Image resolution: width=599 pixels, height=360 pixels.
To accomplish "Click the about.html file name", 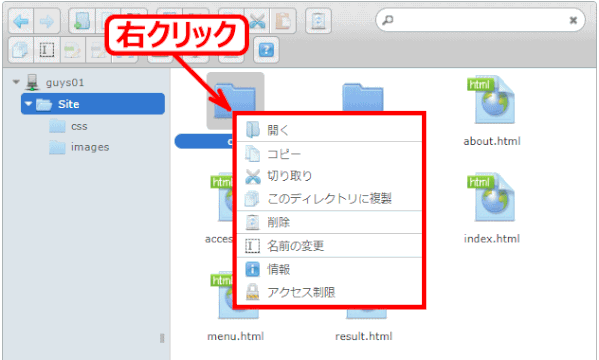I will click(x=492, y=141).
